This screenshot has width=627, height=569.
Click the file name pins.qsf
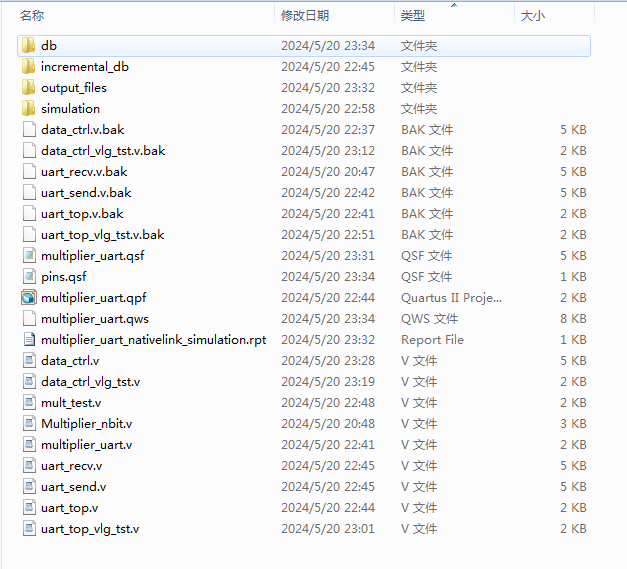coord(64,277)
